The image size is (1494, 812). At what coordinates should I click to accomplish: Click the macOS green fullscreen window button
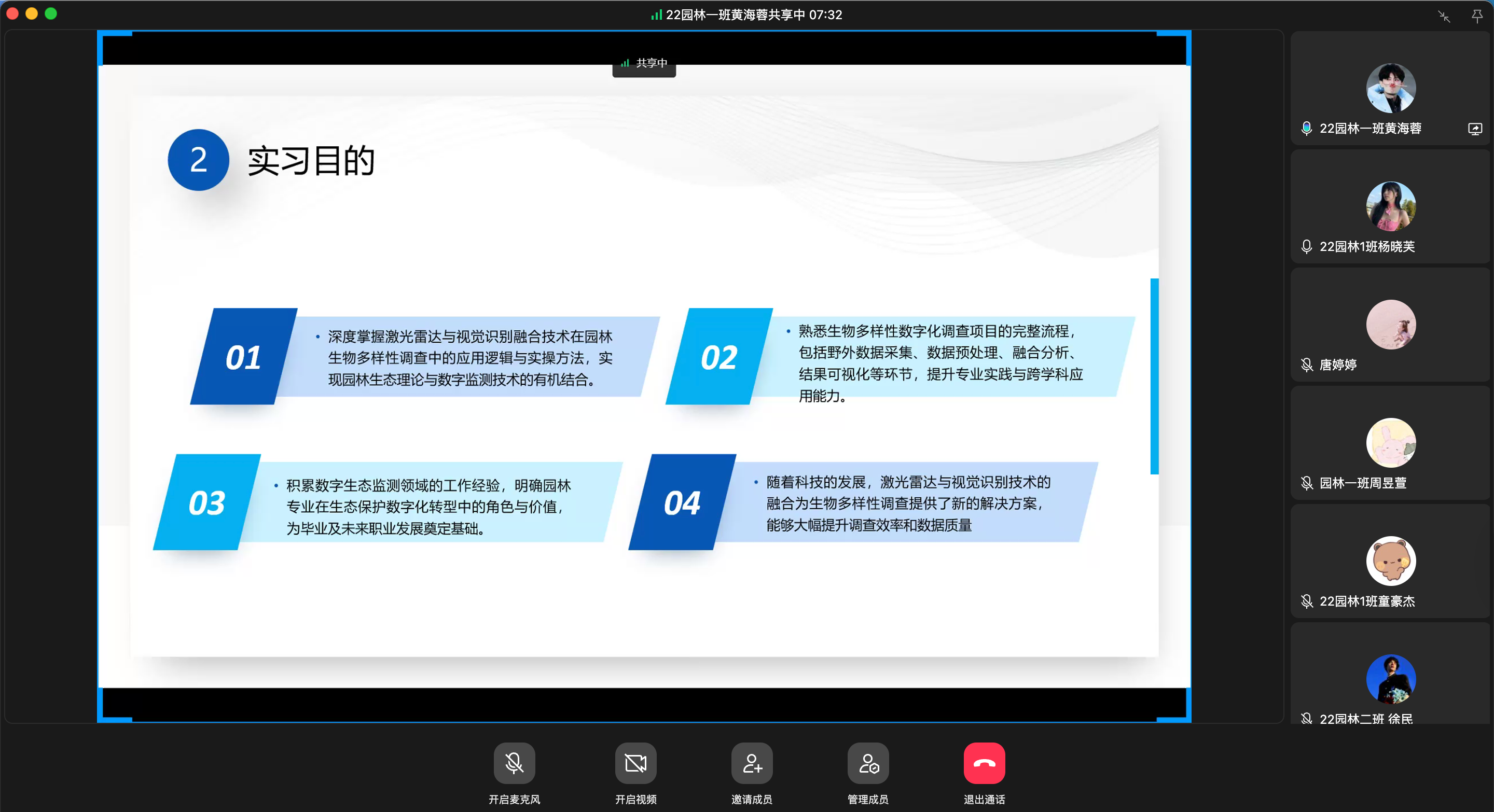(x=51, y=13)
